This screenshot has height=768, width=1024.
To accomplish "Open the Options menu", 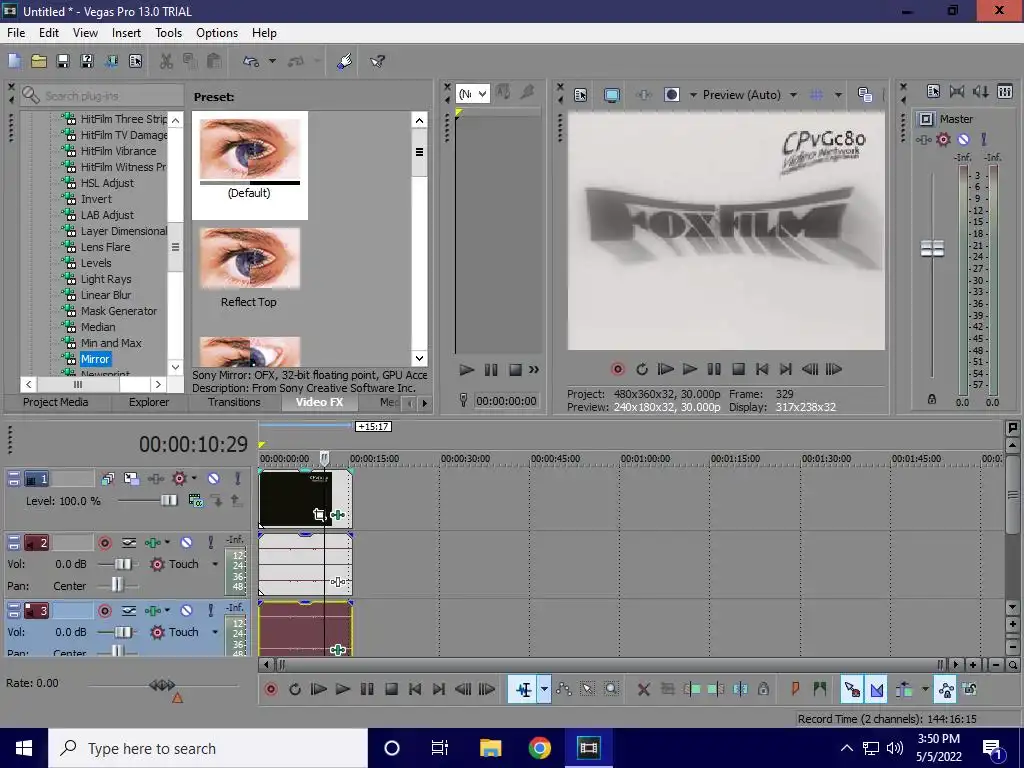I will (x=217, y=33).
